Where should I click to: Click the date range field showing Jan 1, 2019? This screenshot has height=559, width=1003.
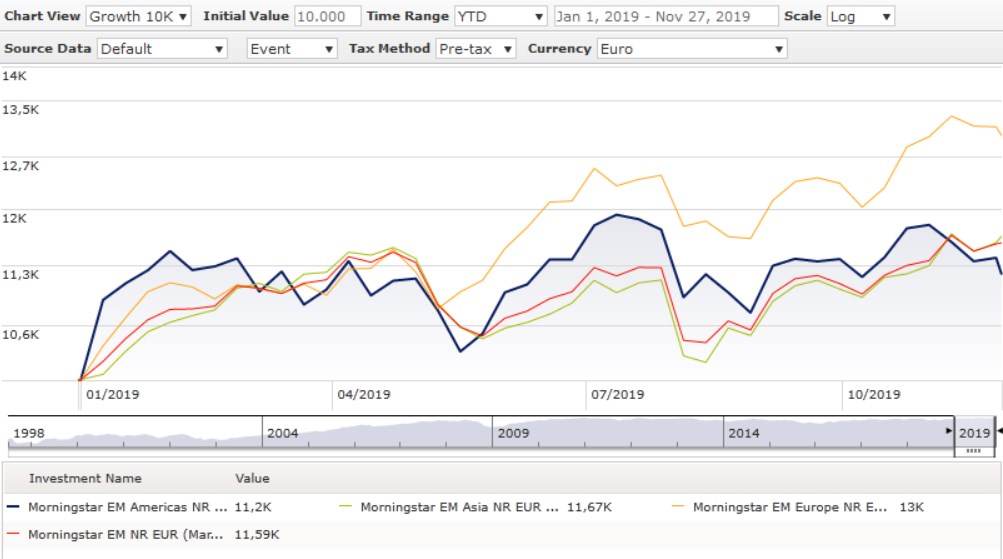point(665,16)
